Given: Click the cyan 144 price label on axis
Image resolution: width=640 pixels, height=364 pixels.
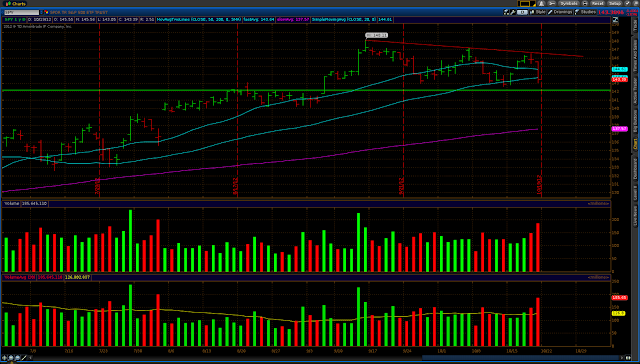Looking at the screenshot, I should (619, 70).
